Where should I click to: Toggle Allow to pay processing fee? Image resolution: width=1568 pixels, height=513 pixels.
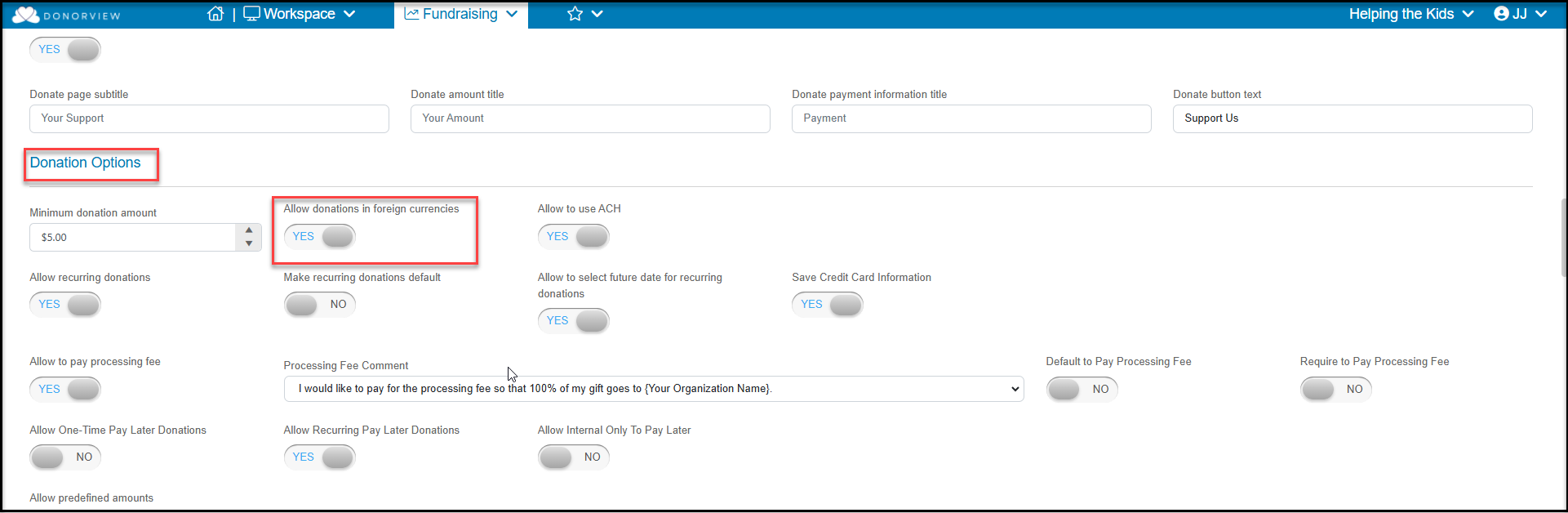65,390
